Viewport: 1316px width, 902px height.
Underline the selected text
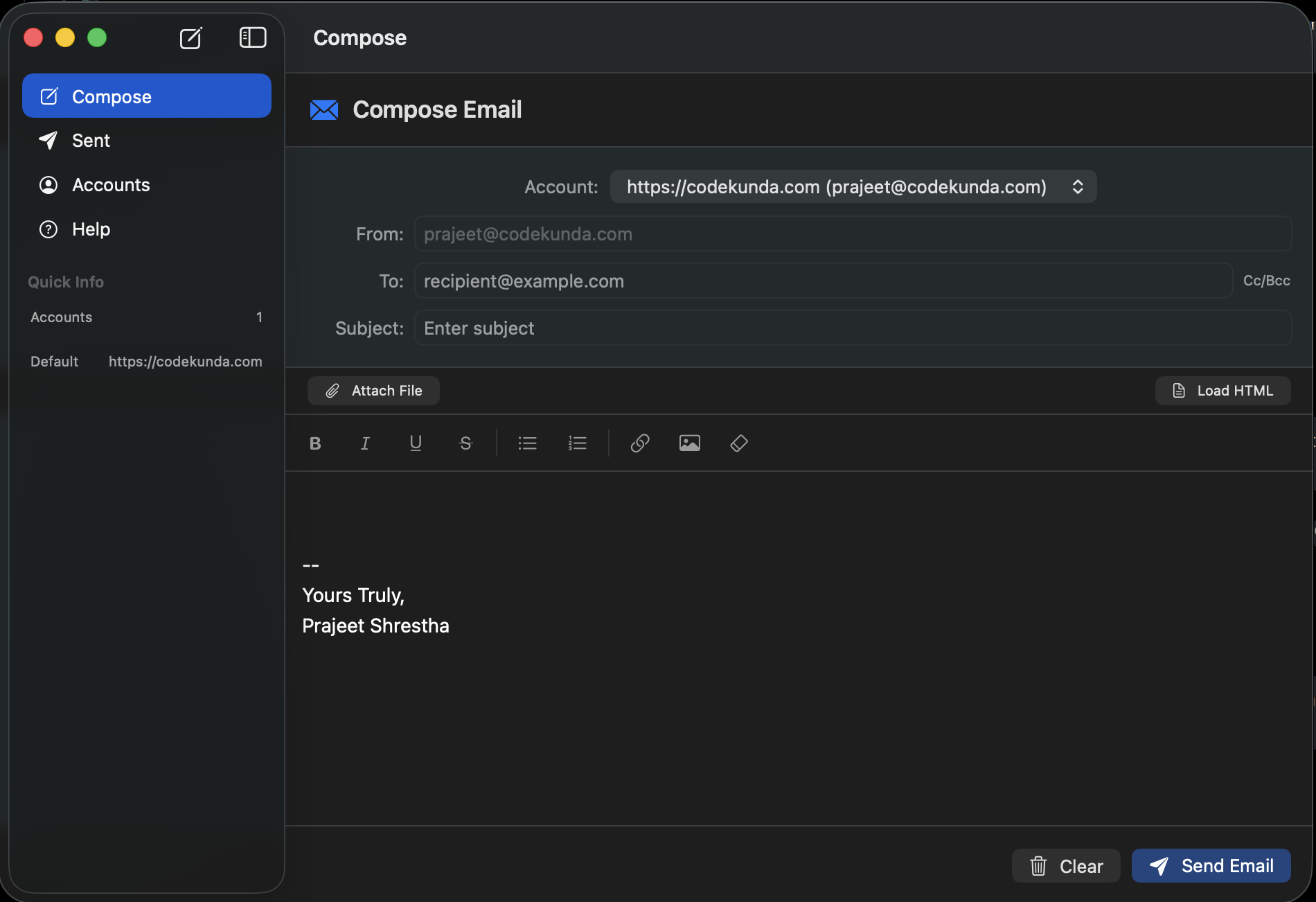click(x=415, y=443)
